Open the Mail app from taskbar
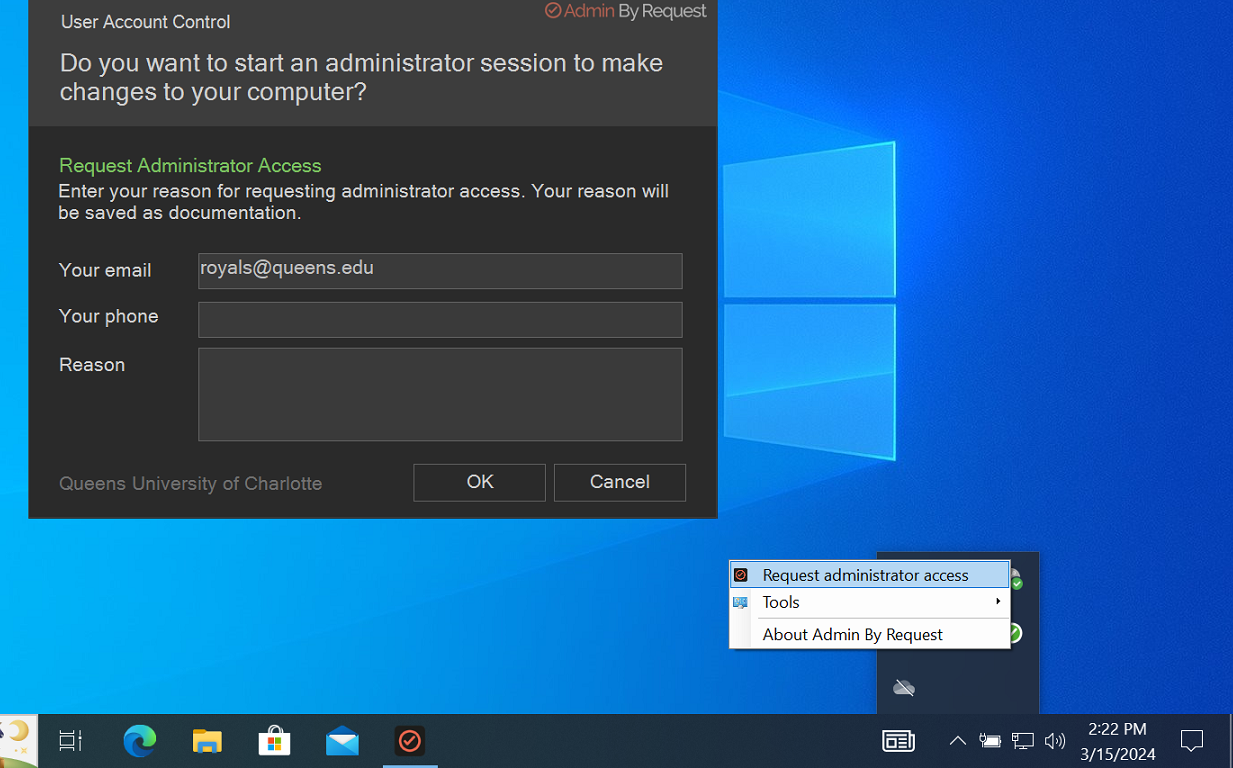This screenshot has width=1233, height=768. [x=342, y=741]
